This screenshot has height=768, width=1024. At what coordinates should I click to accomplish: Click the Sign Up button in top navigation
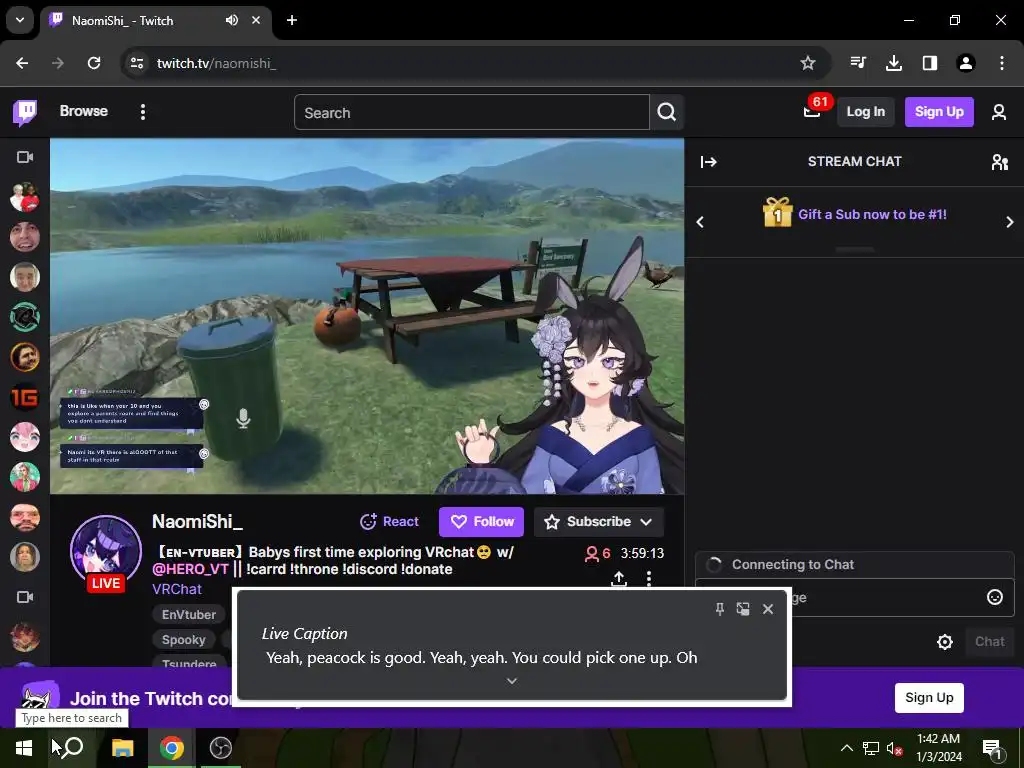pyautogui.click(x=939, y=112)
